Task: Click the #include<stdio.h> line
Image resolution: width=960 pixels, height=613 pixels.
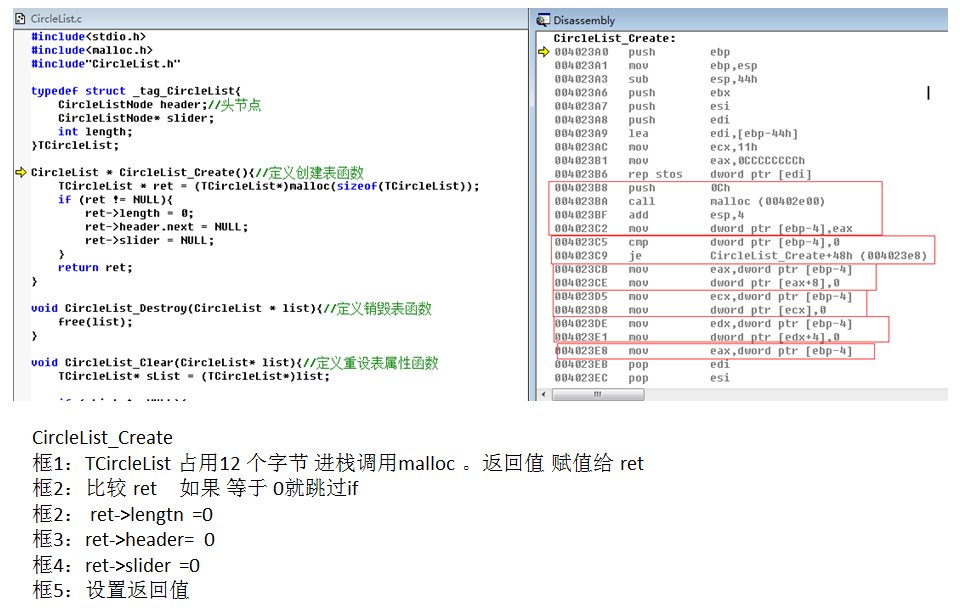Action: (x=89, y=37)
